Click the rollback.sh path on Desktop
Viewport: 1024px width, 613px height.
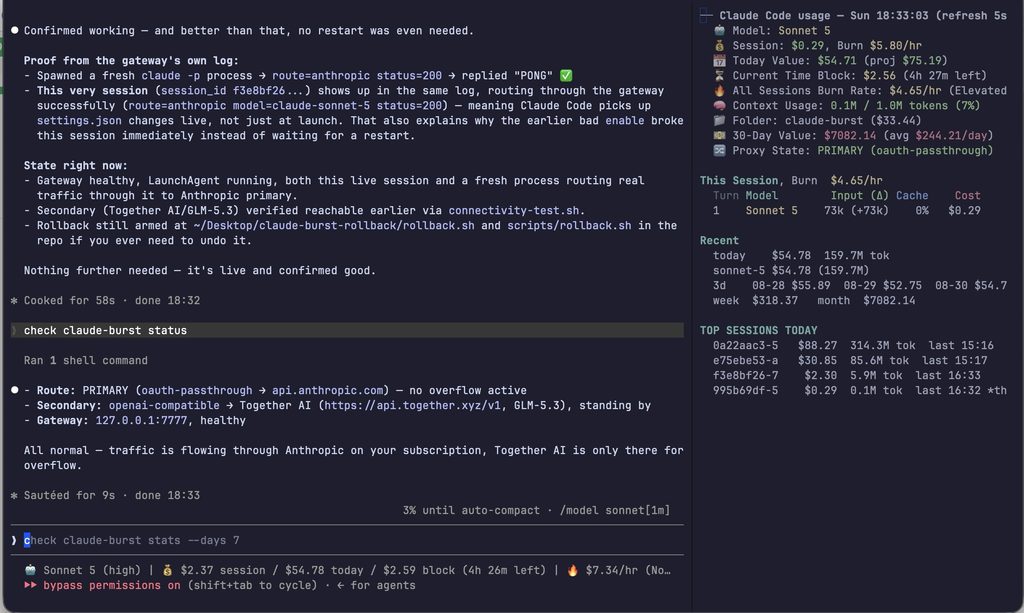point(334,226)
